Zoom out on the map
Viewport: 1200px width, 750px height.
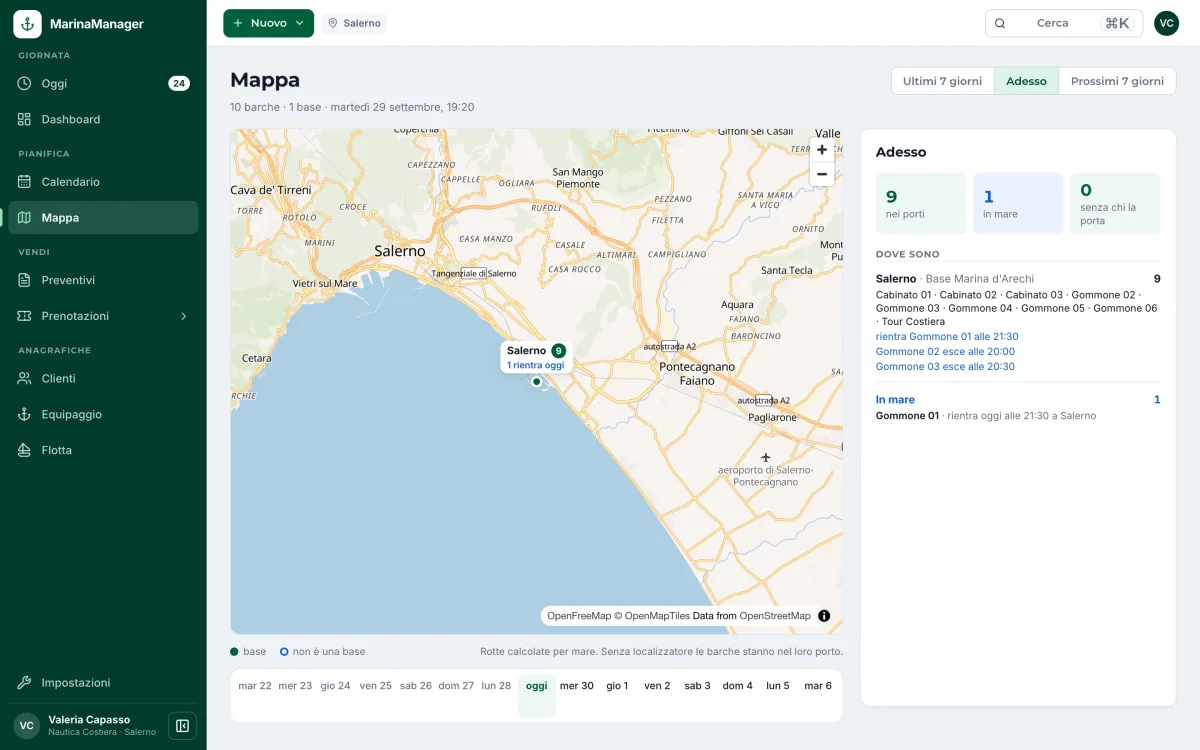(822, 174)
